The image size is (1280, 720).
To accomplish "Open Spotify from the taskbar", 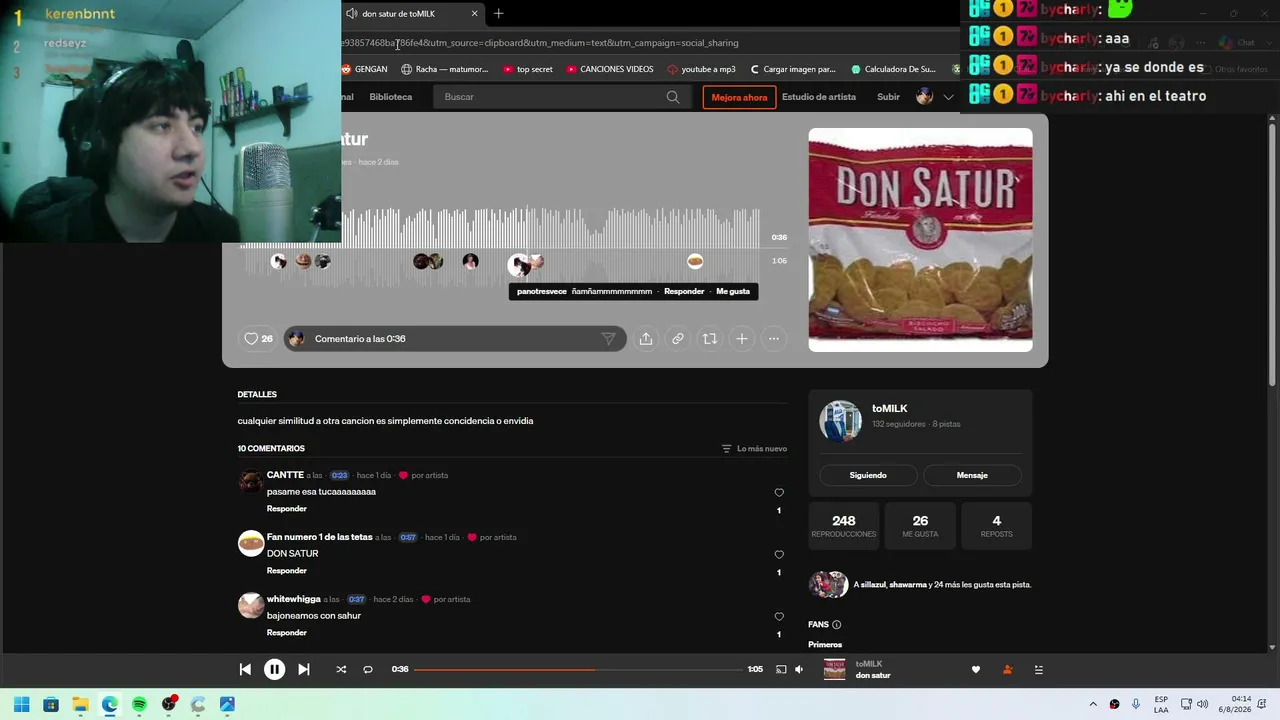I will tap(139, 704).
